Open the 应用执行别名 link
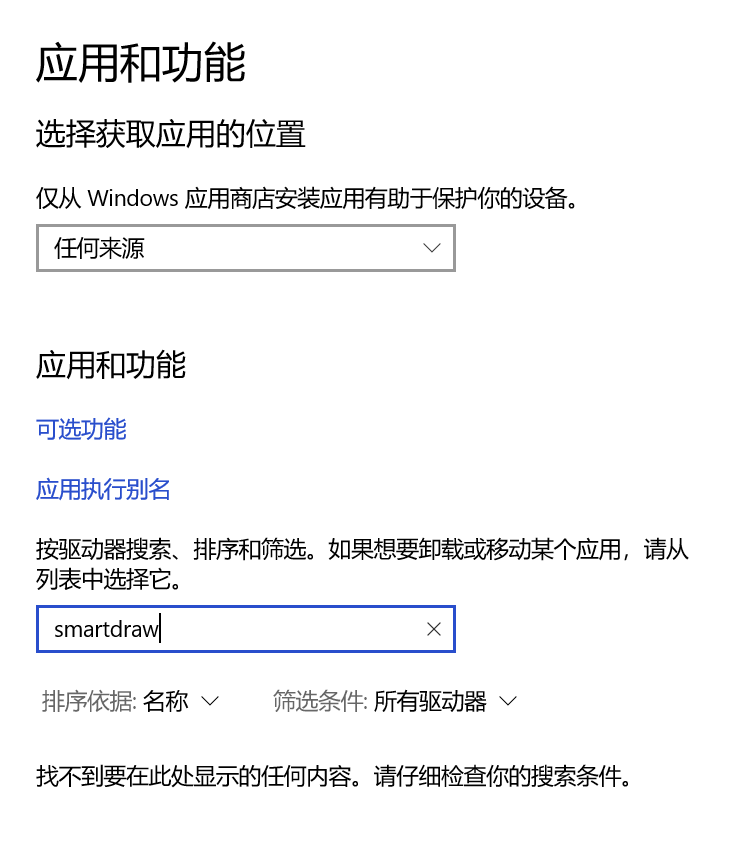Viewport: 729px width, 856px height. point(103,489)
